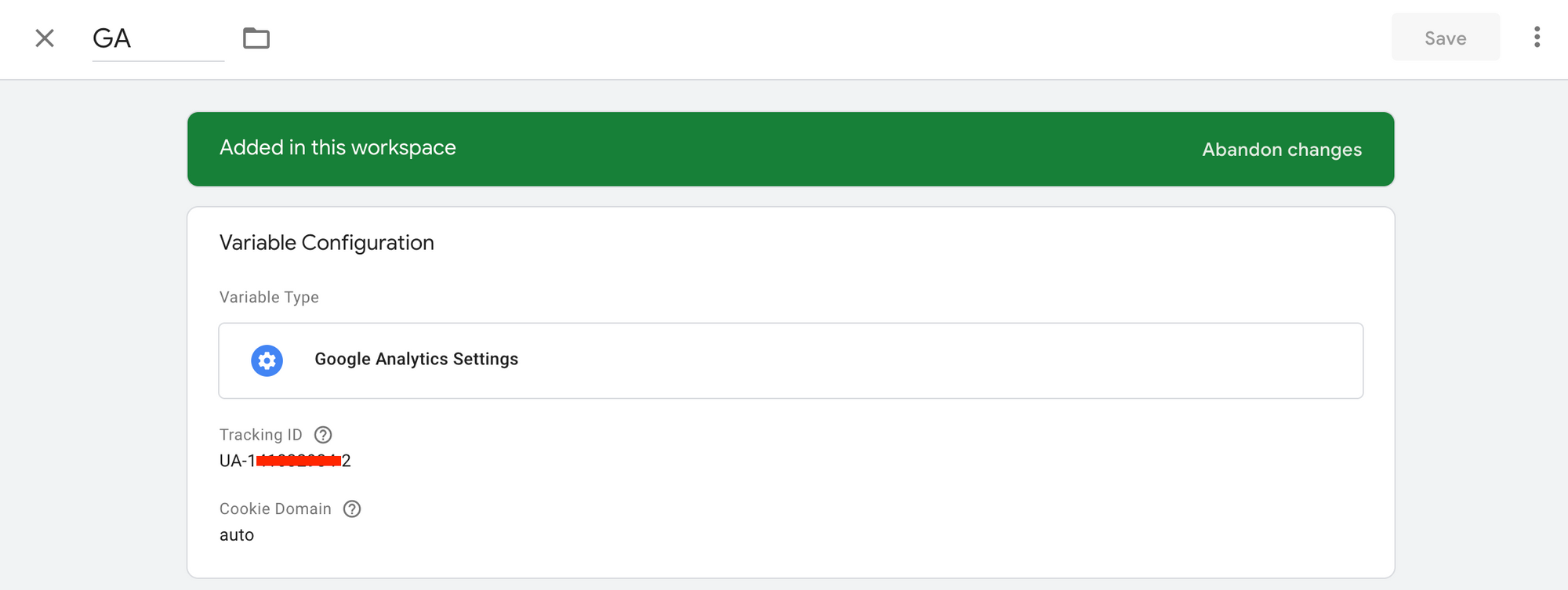Screen dimensions: 1568x590
Task: Click the Google Analytics Settings gear icon
Action: 267,360
